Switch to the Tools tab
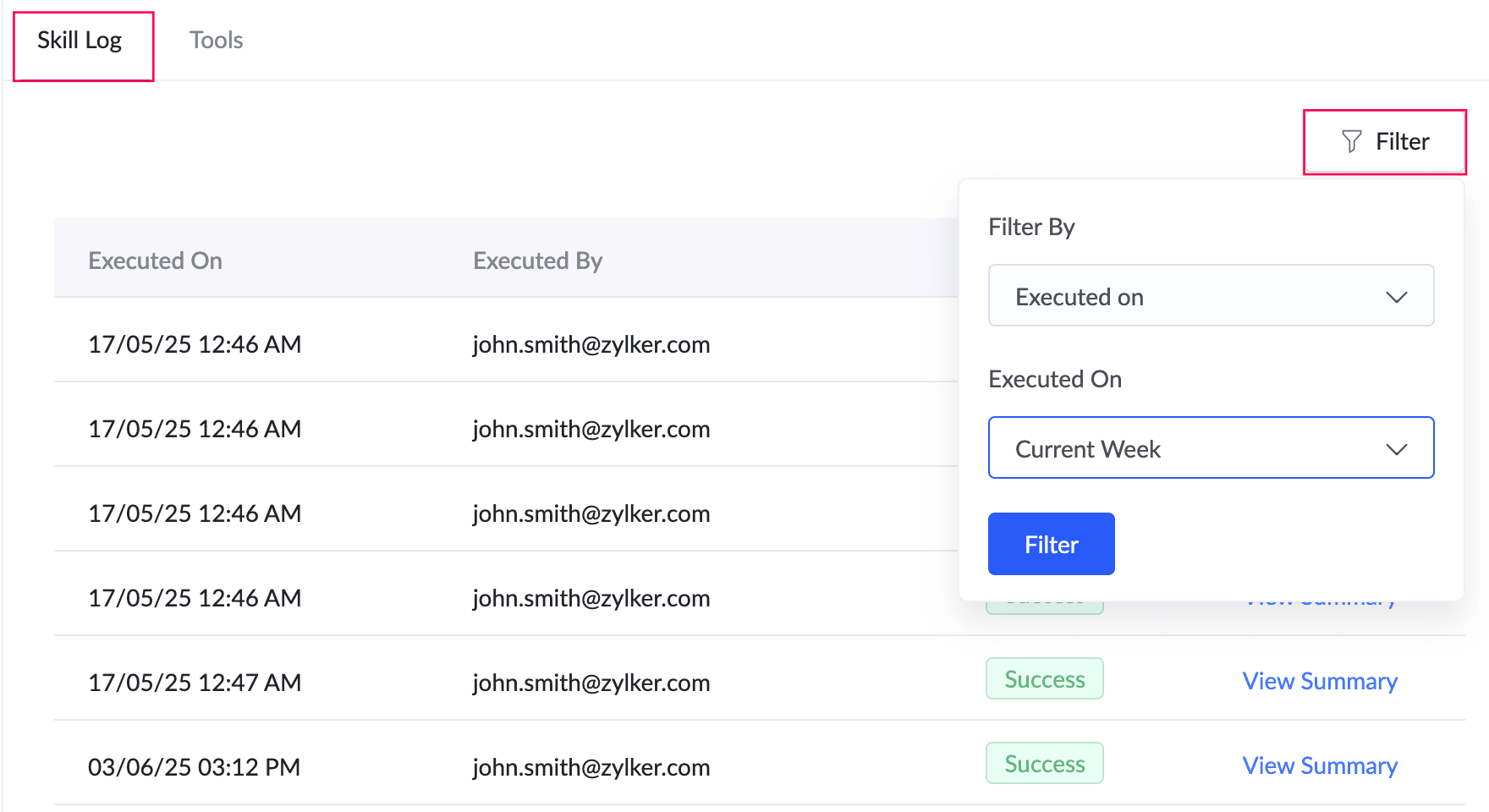The height and width of the screenshot is (812, 1489). (216, 41)
